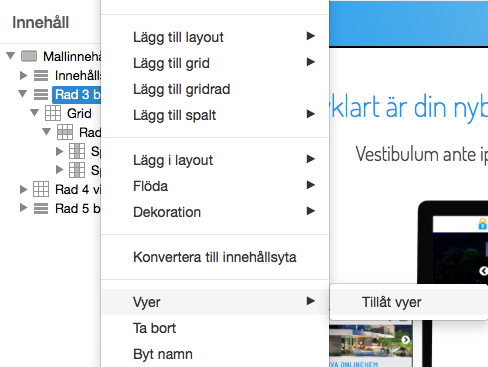Choose Byt namn in the context menu
The width and height of the screenshot is (488, 367).
215,354
